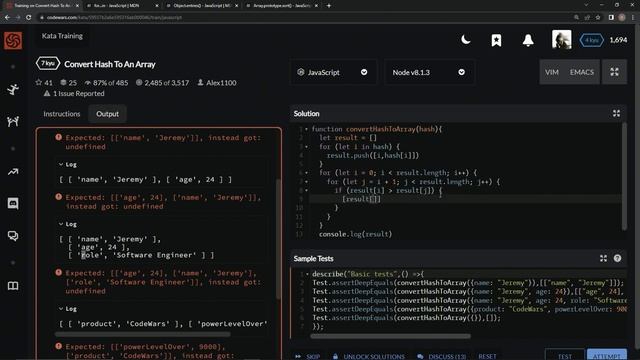Click the fullscreen icon next to EMACS
This screenshot has height=360, width=640.
tap(614, 72)
